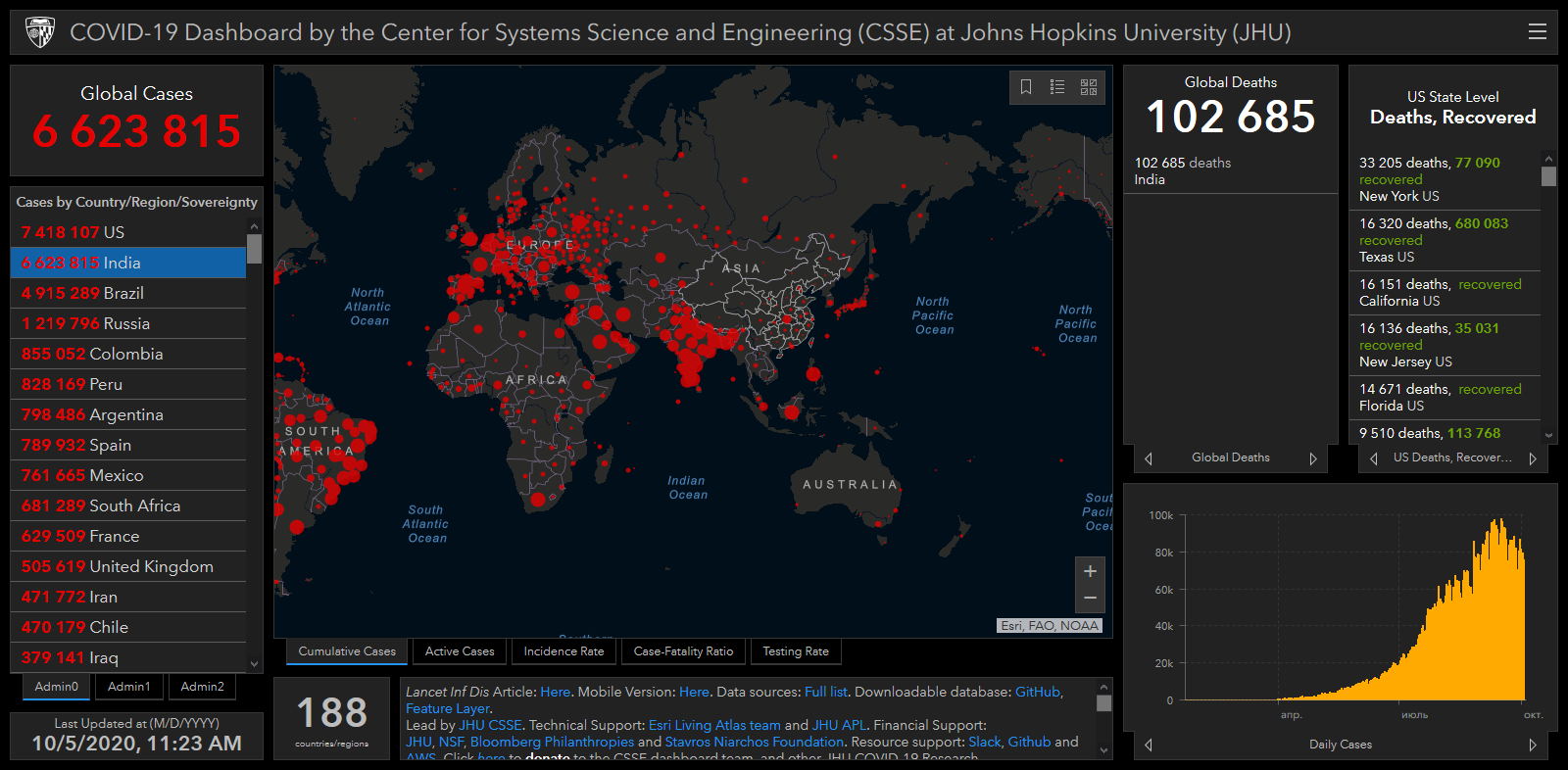The height and width of the screenshot is (770, 1568).
Task: Switch to Cumulative Cases tab
Action: [347, 651]
